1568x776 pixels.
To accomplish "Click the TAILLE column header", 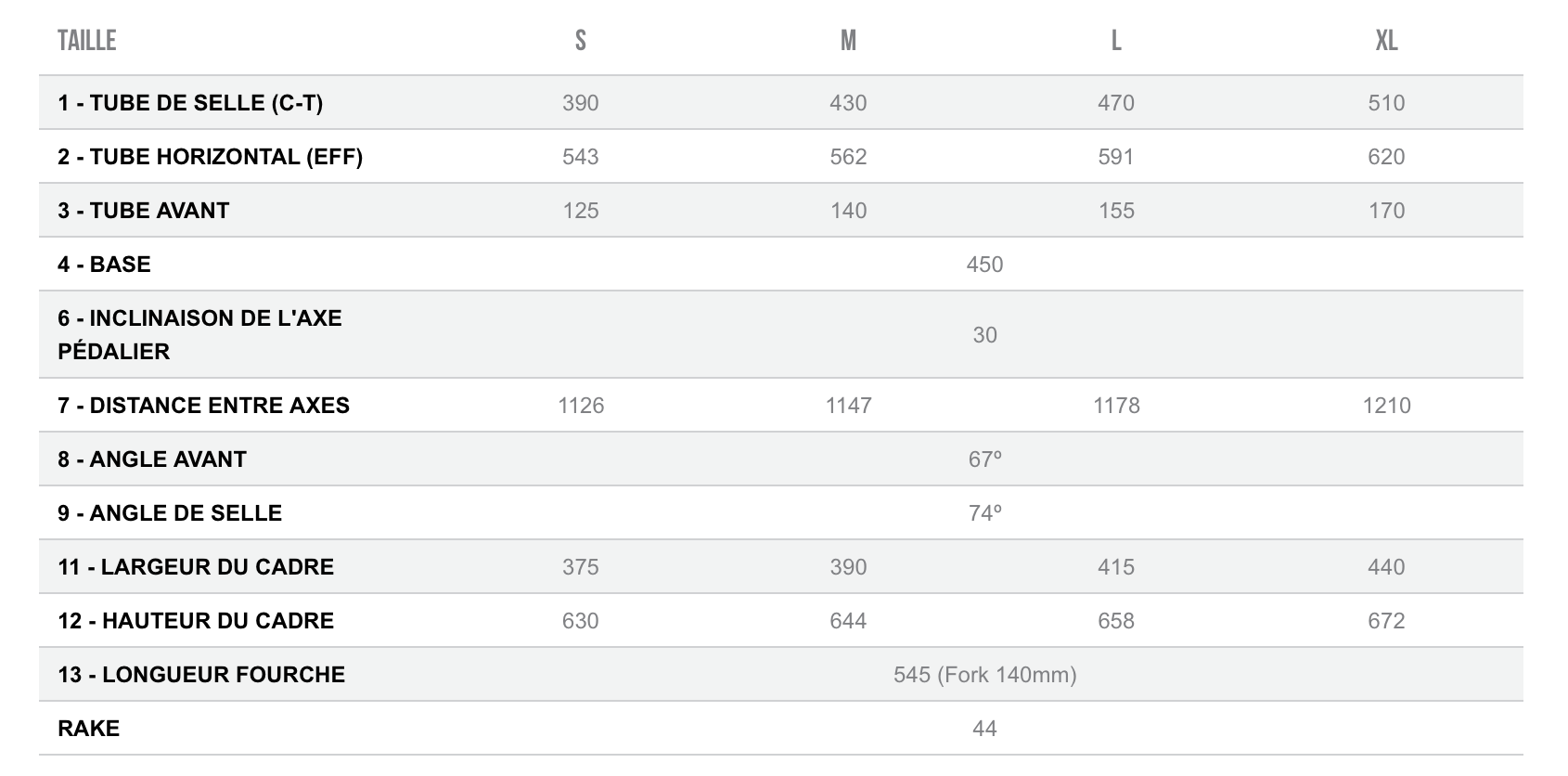I will [x=86, y=41].
